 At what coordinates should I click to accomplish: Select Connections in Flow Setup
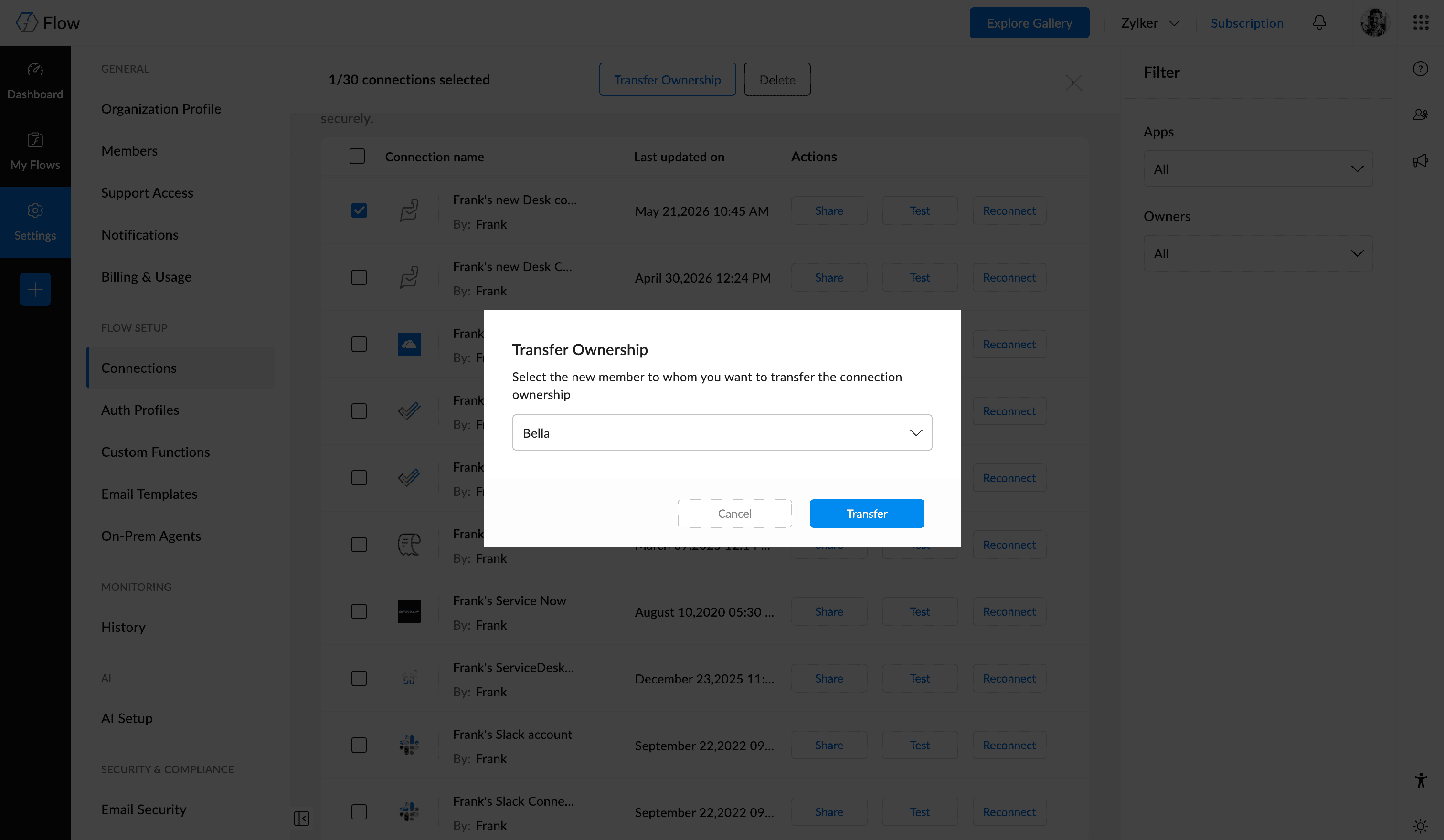click(180, 367)
